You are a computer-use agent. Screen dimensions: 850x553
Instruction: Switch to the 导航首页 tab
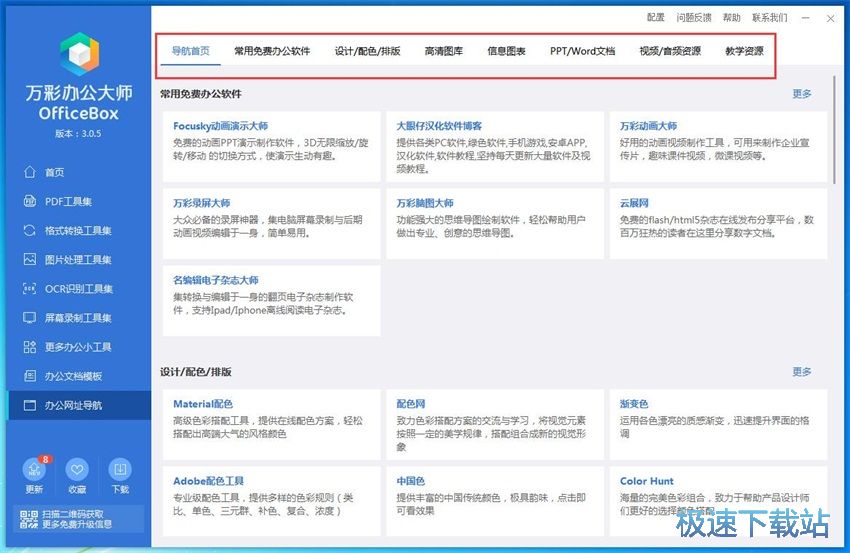click(x=191, y=51)
